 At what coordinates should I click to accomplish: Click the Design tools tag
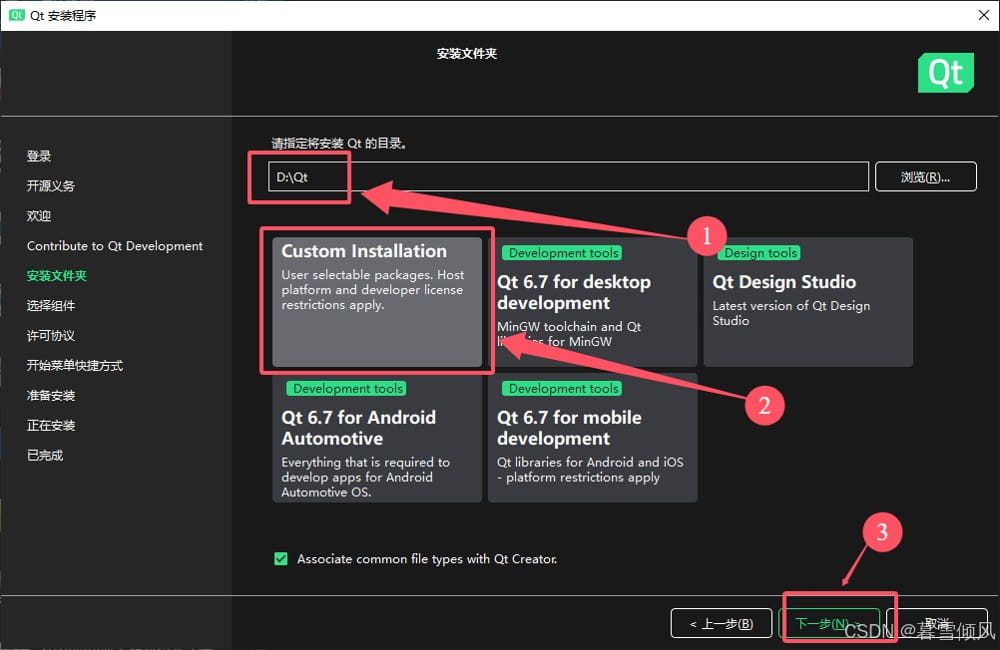click(759, 253)
